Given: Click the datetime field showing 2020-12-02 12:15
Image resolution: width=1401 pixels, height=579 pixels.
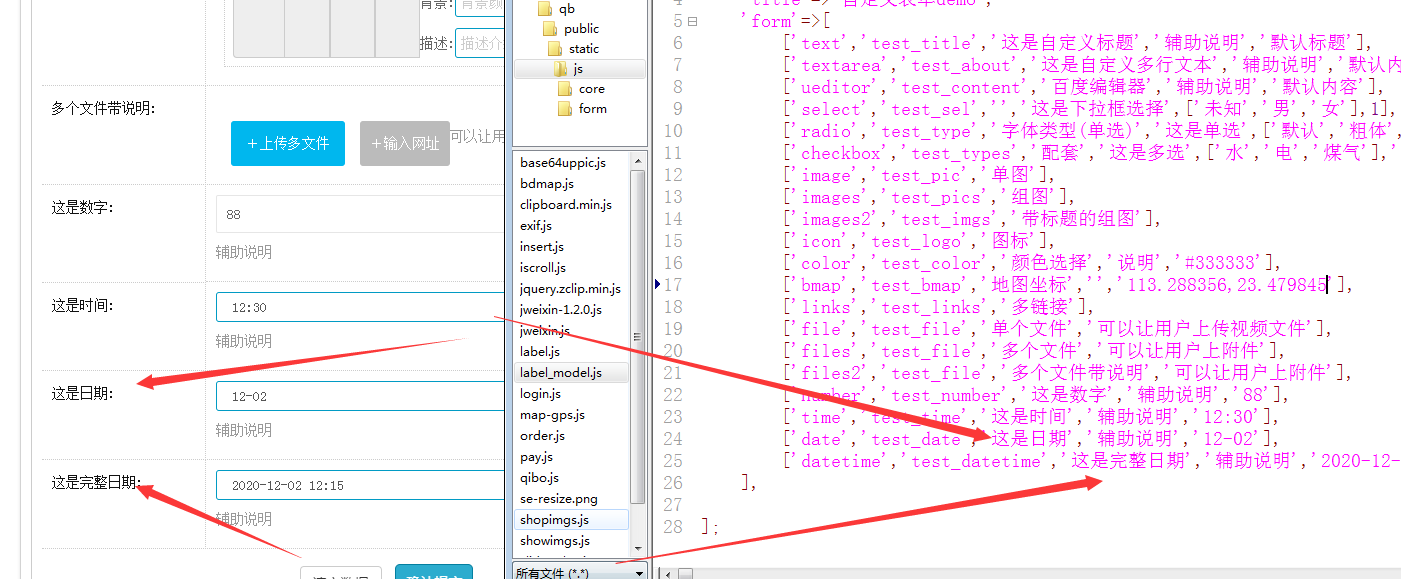Looking at the screenshot, I should 360,486.
